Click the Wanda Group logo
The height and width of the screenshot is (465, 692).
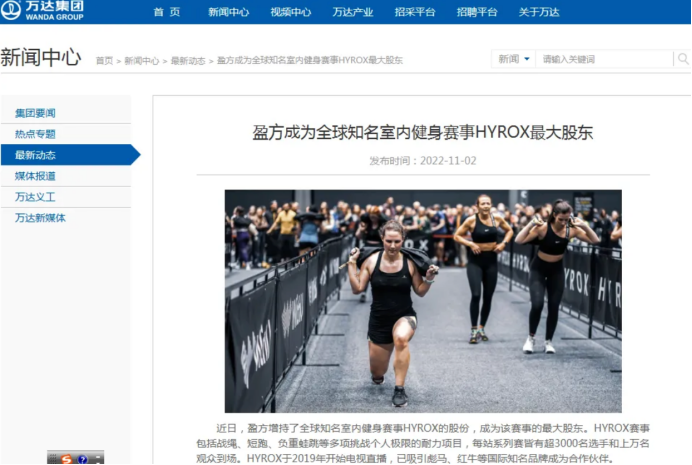tap(42, 11)
